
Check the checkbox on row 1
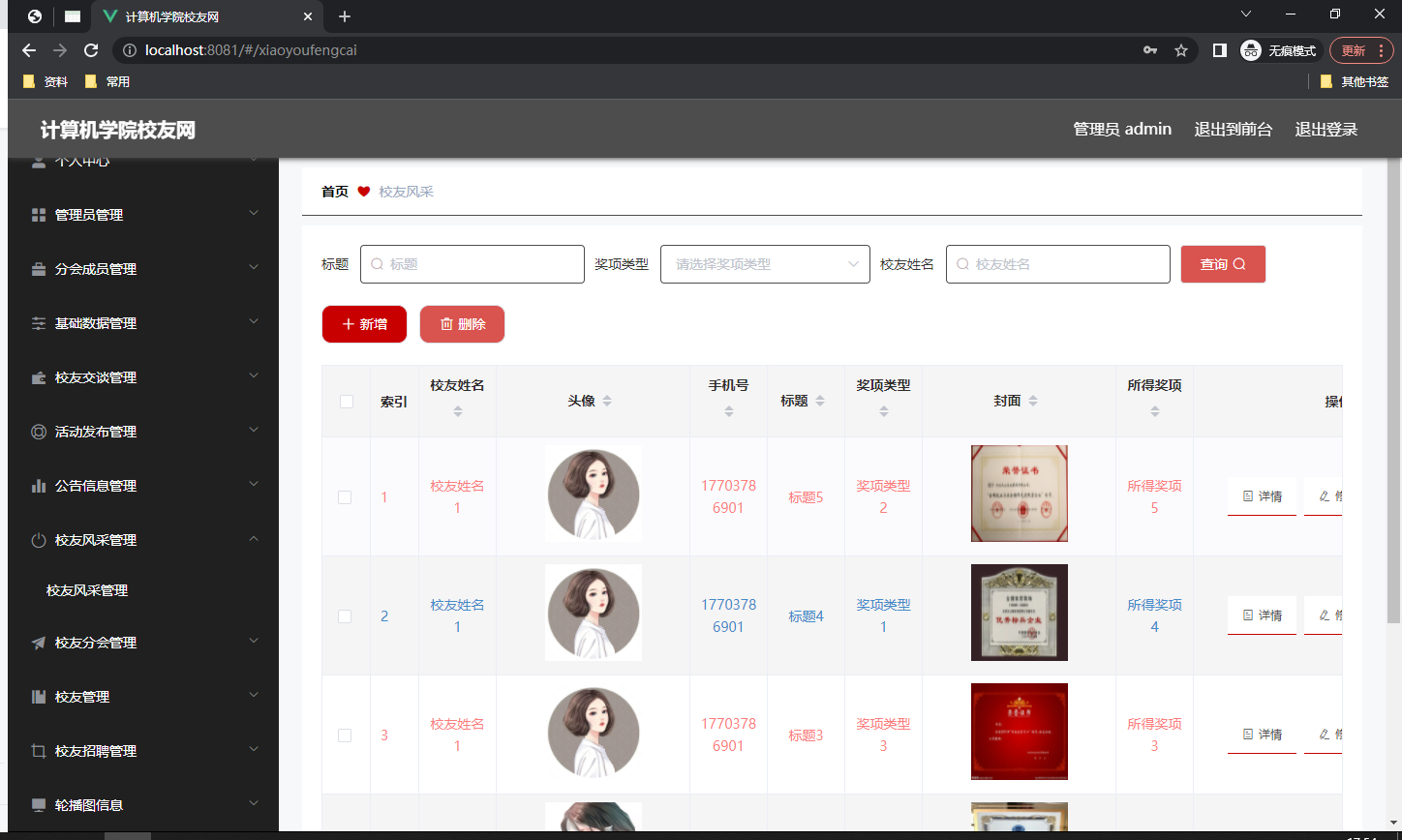tap(345, 496)
